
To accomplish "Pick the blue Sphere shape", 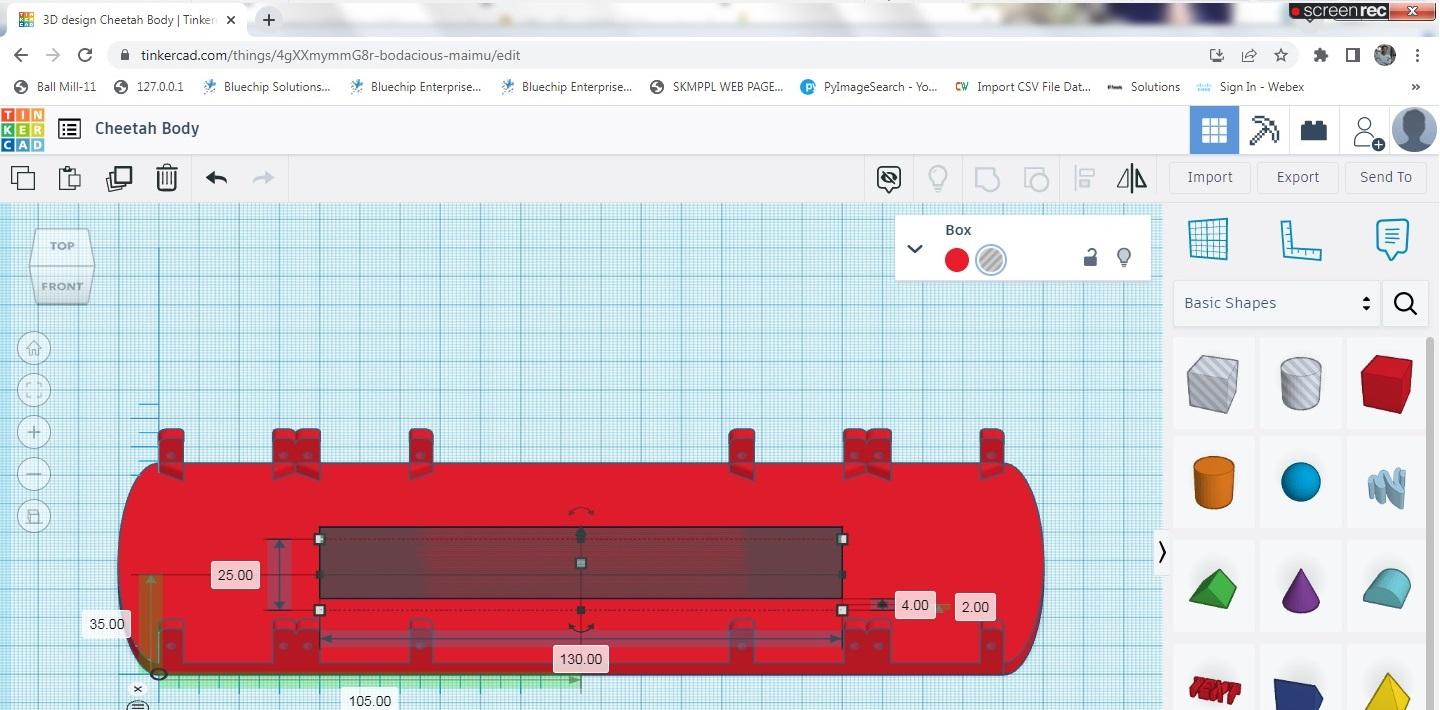I will pos(1300,483).
